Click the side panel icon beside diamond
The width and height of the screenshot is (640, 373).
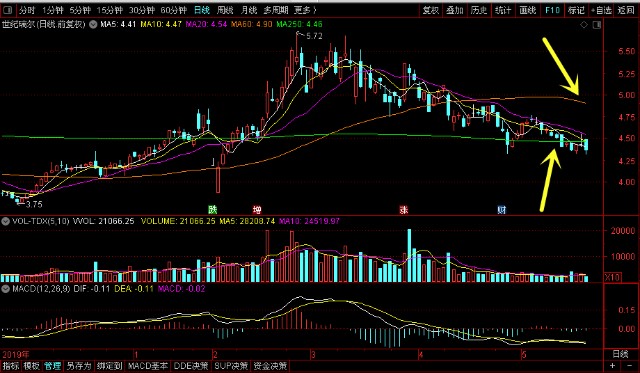click(x=597, y=25)
